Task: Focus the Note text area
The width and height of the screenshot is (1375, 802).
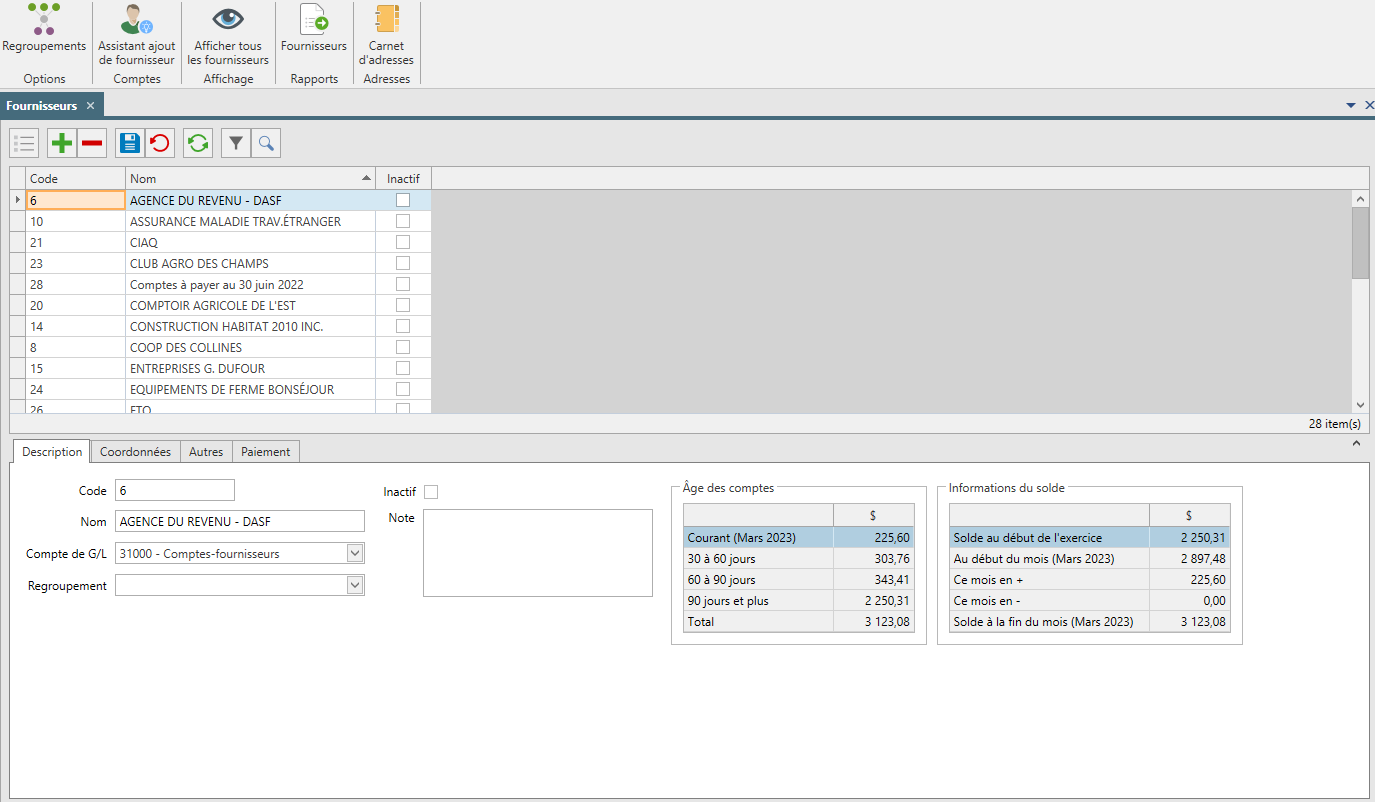Action: [x=538, y=553]
